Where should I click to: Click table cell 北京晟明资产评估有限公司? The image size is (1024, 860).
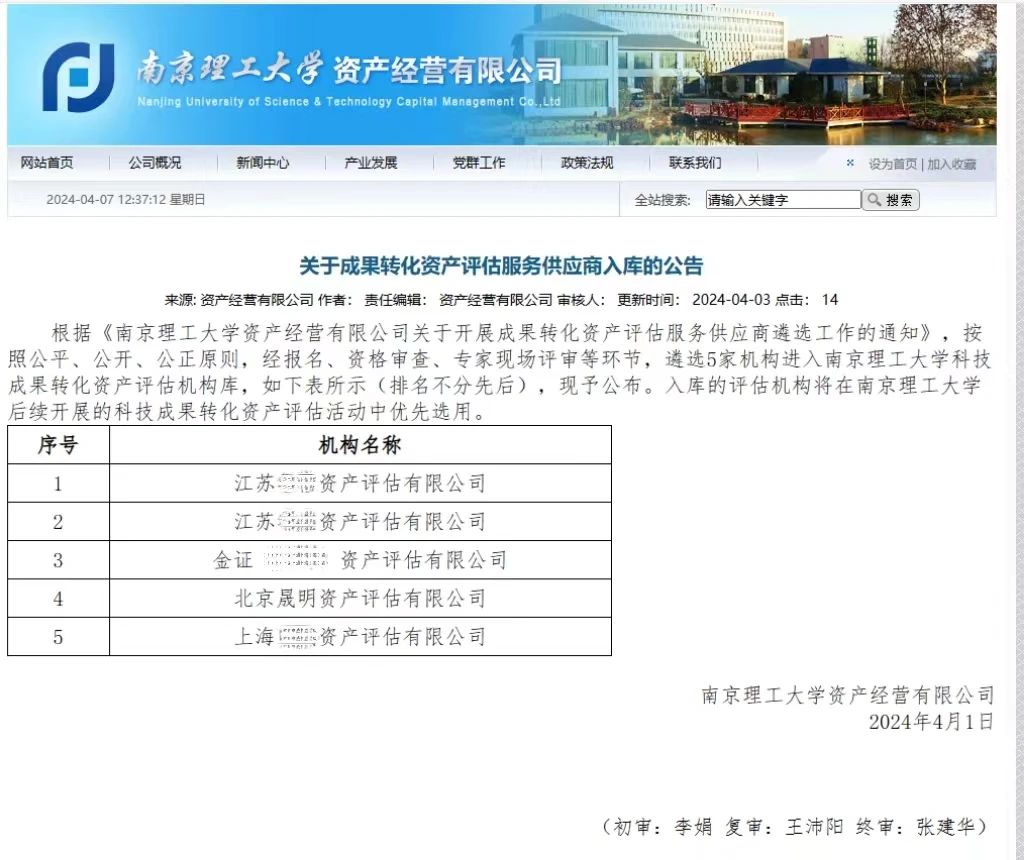click(360, 598)
